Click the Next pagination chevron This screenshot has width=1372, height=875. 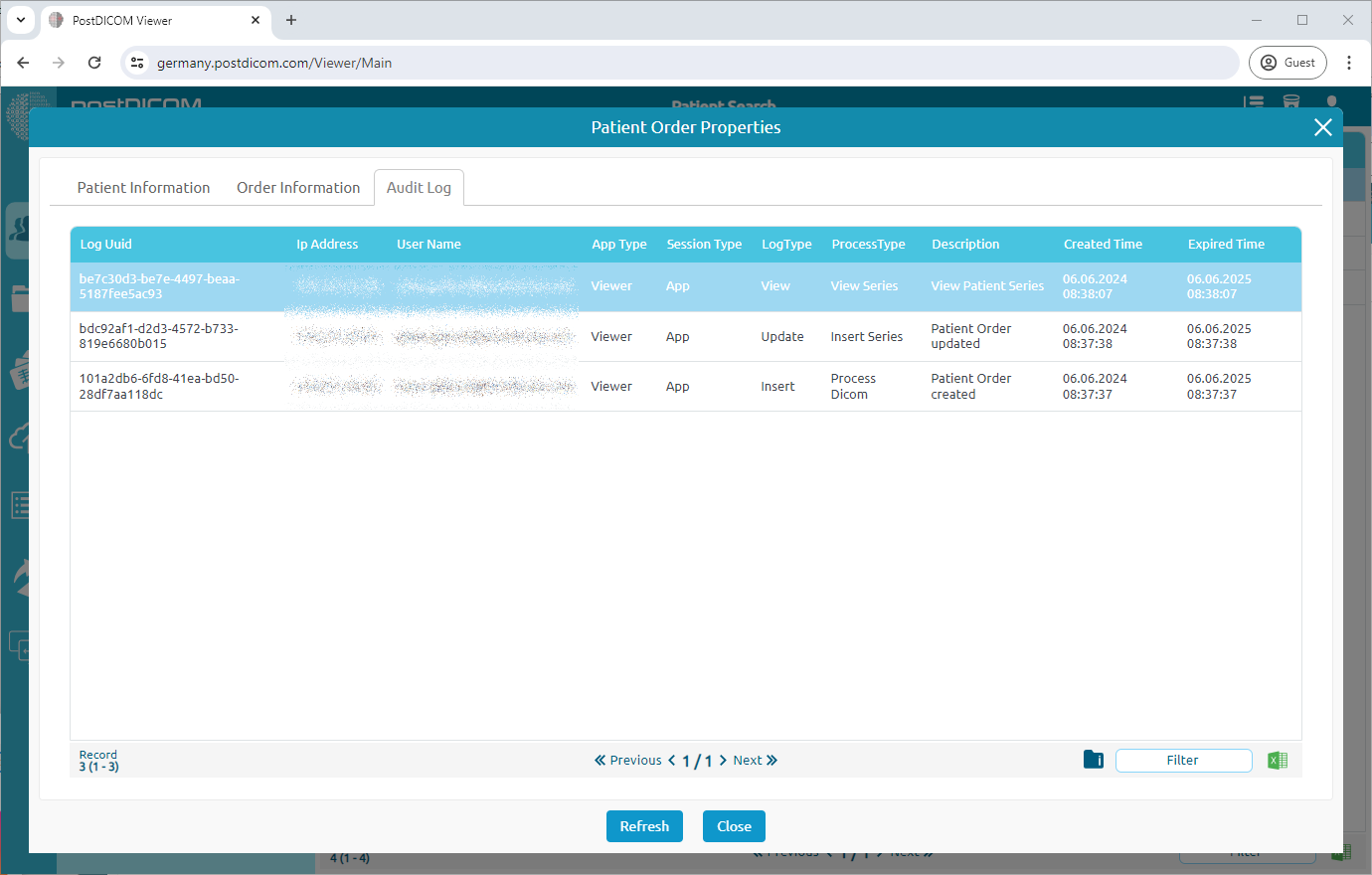coord(723,760)
